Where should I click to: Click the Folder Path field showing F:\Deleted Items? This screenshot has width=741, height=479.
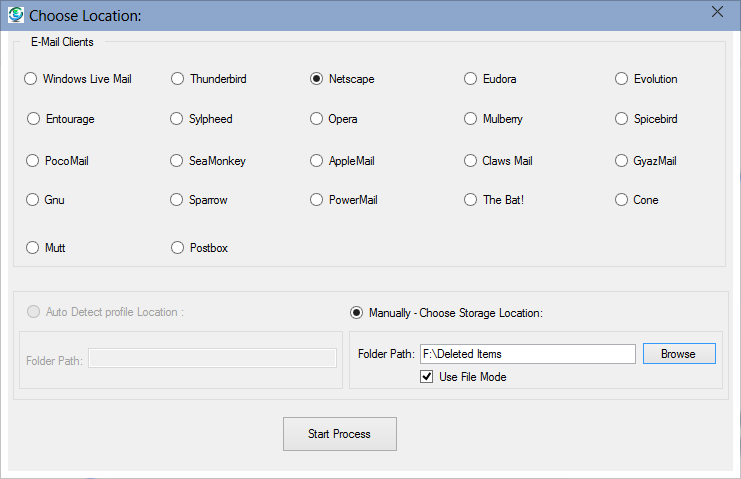527,354
